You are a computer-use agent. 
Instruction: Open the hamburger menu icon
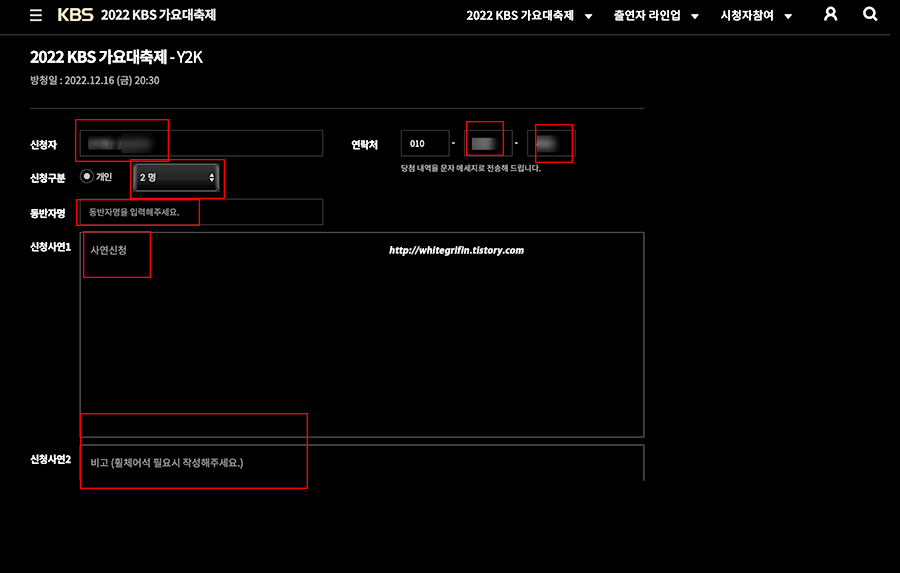pos(36,16)
